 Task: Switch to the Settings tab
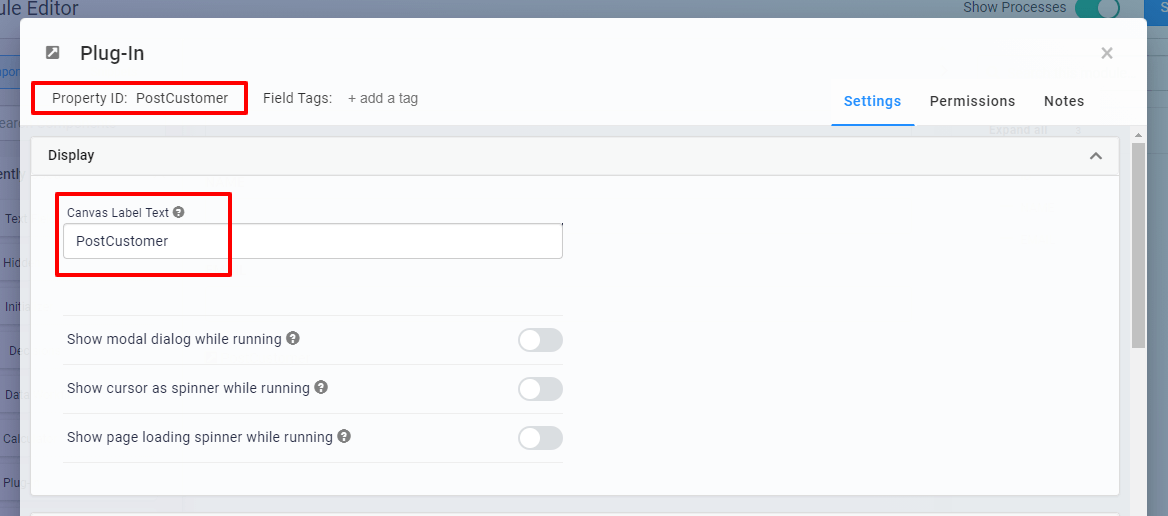click(872, 101)
